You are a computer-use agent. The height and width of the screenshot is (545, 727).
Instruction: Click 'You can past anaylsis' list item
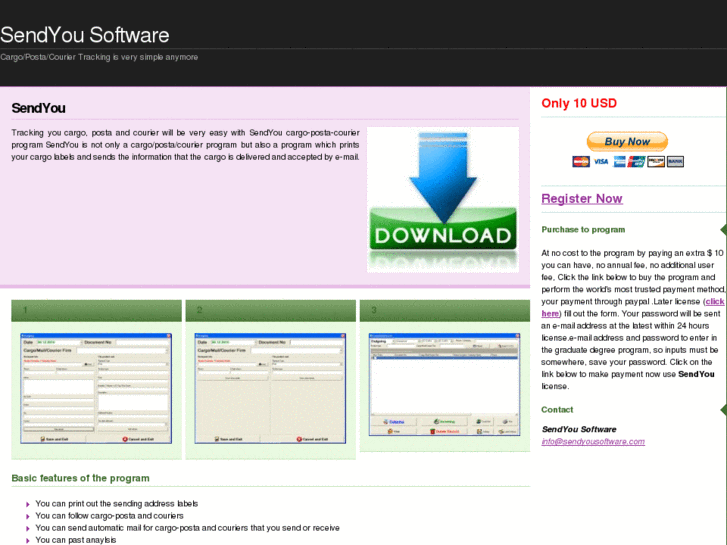click(76, 540)
